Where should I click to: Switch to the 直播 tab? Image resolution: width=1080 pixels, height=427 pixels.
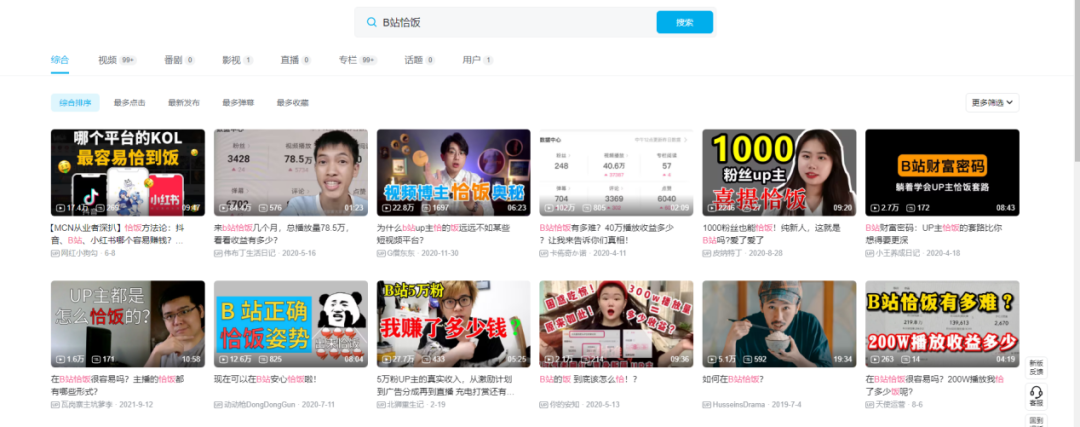click(295, 60)
